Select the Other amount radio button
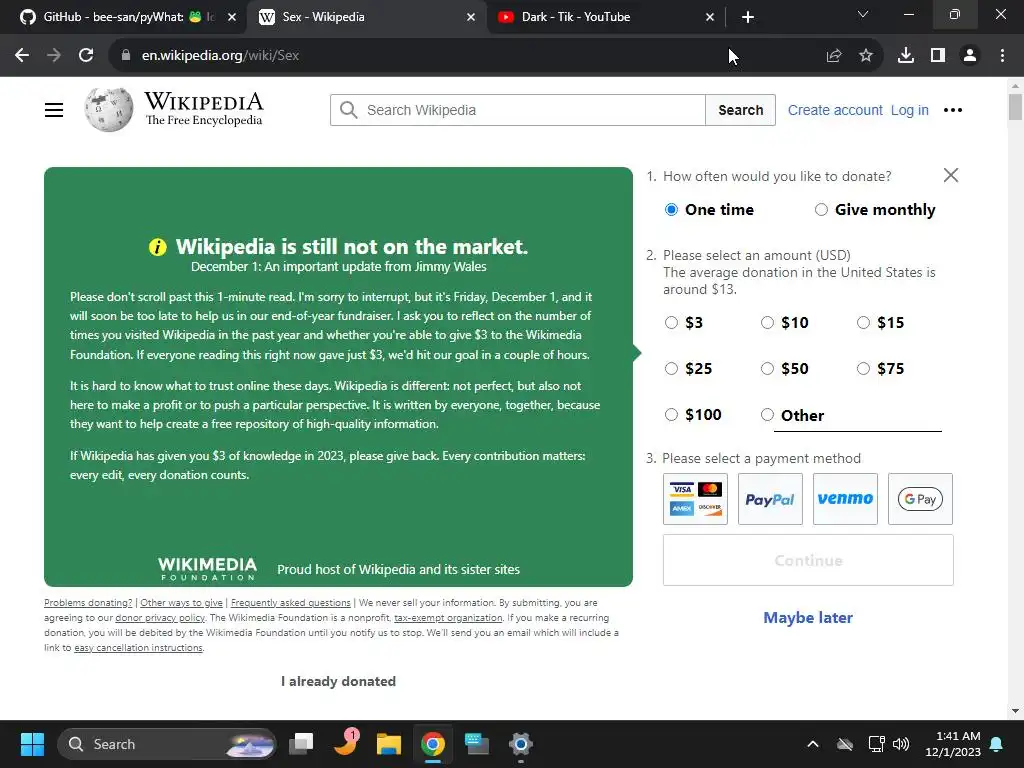Screen dimensions: 1024x768 pyautogui.click(x=767, y=415)
